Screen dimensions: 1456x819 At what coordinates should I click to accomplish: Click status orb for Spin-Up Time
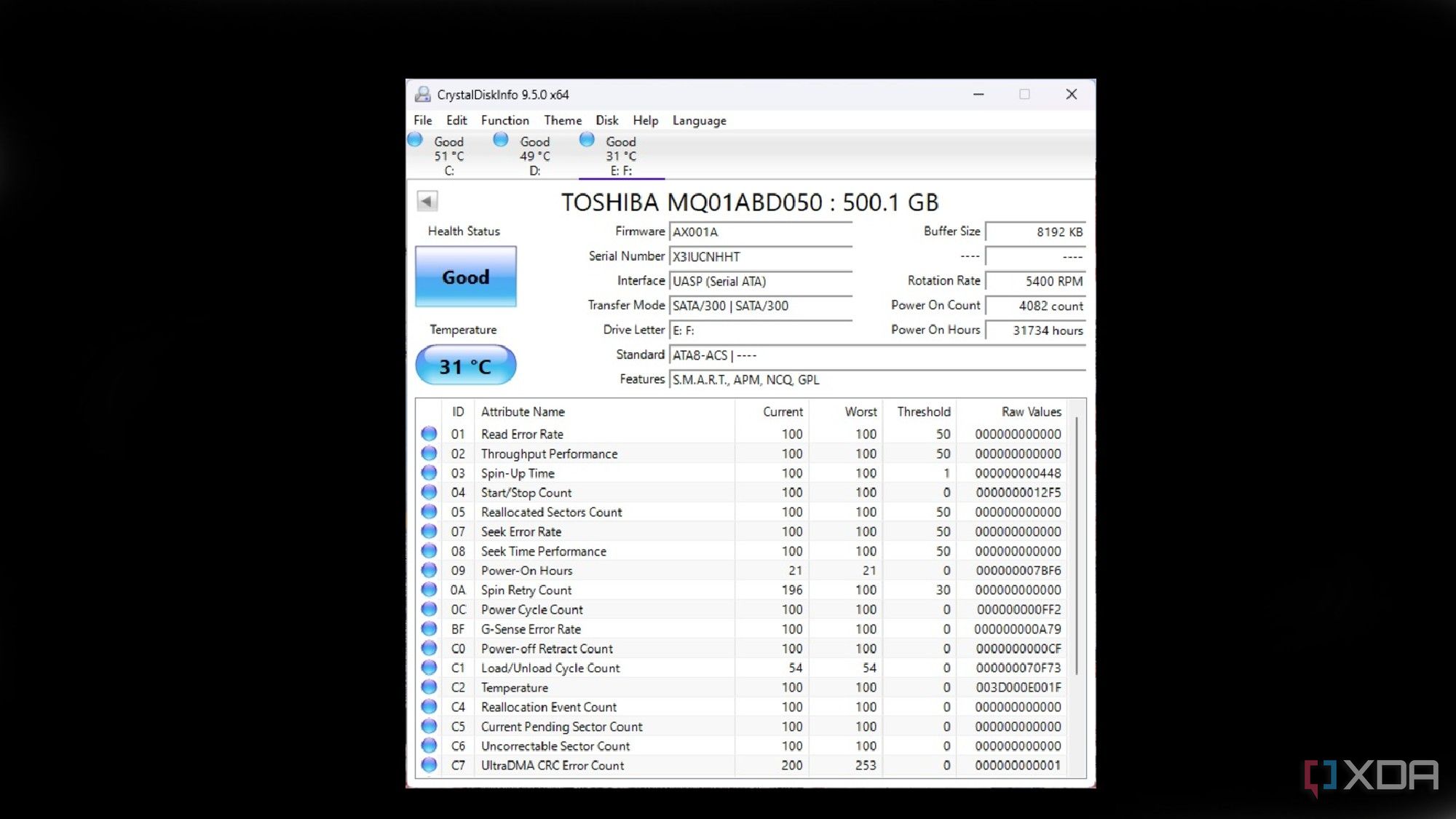pyautogui.click(x=429, y=473)
